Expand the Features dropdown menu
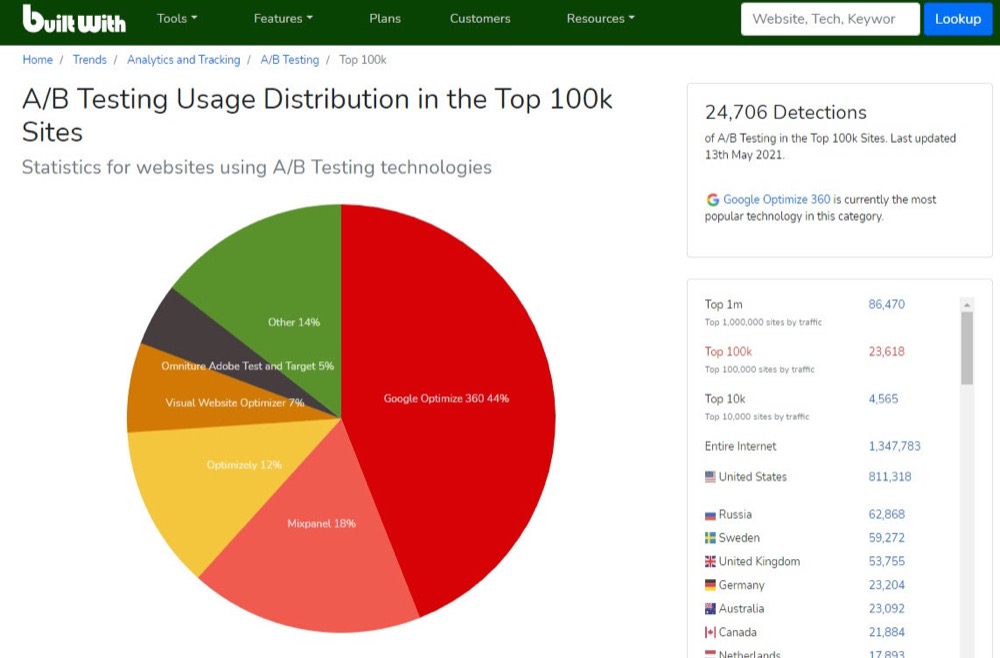The width and height of the screenshot is (1000, 658). (283, 19)
